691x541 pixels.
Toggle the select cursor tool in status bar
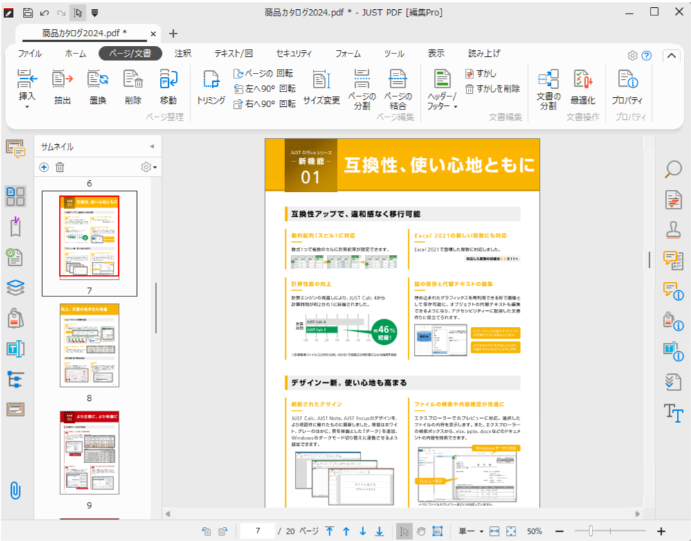coord(404,531)
